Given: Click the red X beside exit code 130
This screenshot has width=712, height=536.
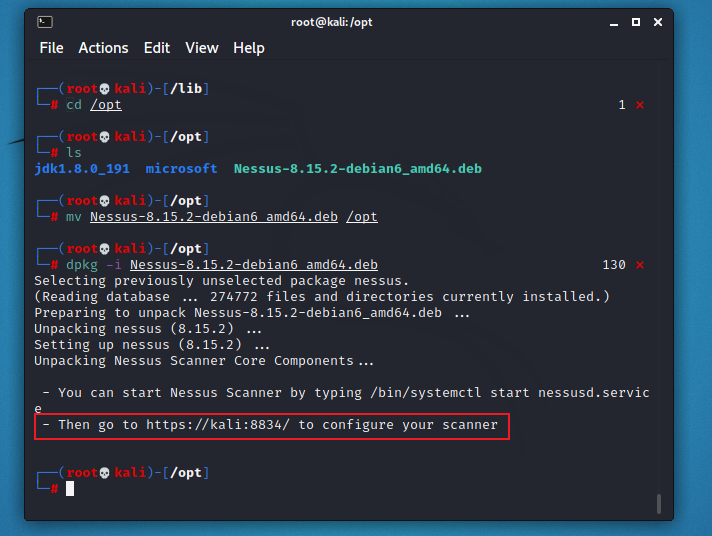Looking at the screenshot, I should pyautogui.click(x=640, y=265).
